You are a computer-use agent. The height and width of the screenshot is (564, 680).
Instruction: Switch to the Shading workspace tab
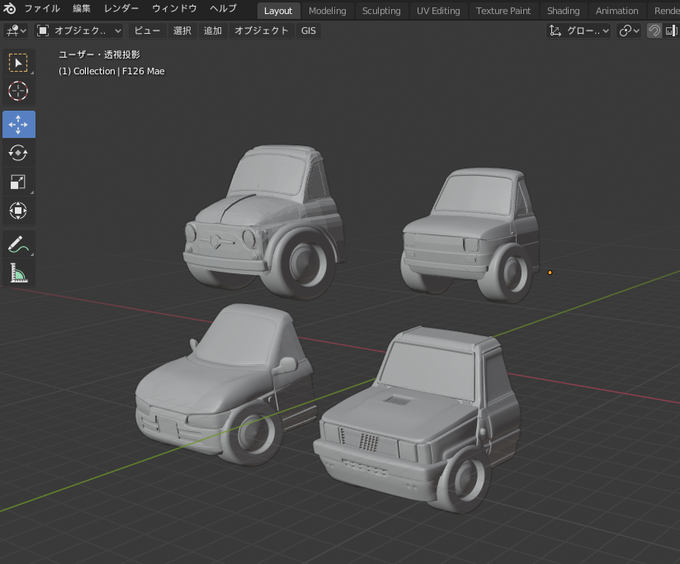563,11
